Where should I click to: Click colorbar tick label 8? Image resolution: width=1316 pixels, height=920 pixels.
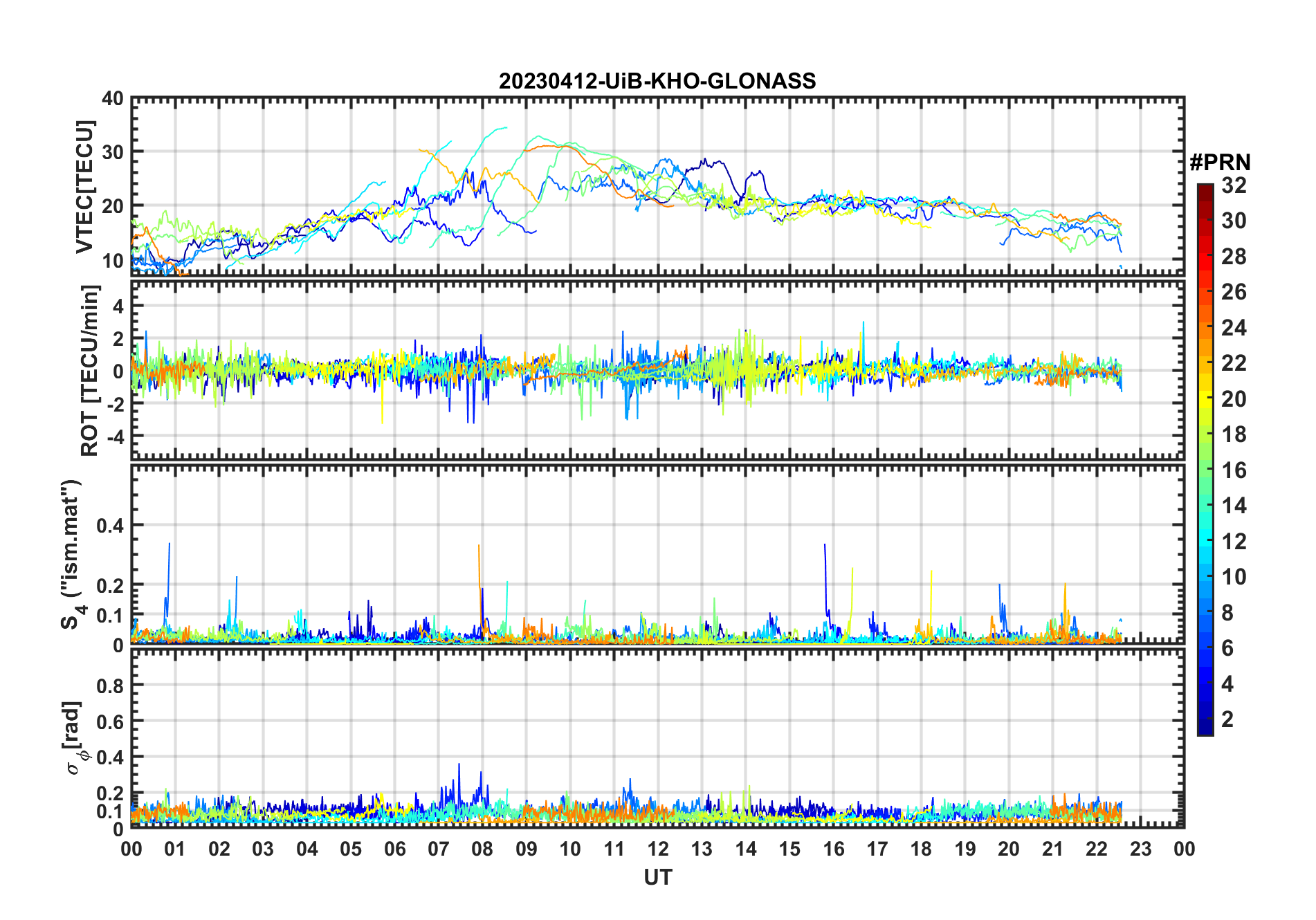tap(1227, 613)
